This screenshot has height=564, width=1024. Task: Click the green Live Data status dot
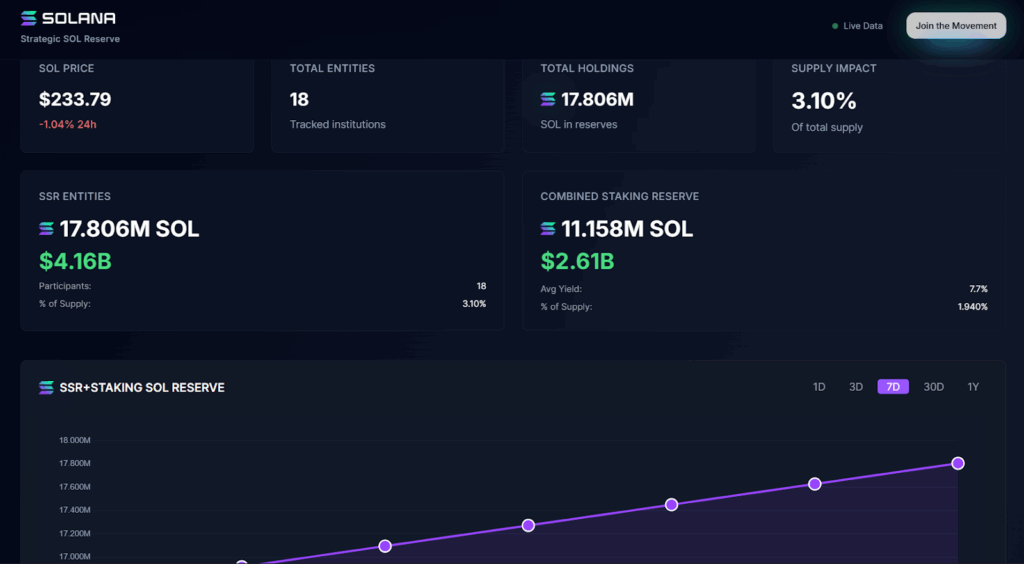835,26
